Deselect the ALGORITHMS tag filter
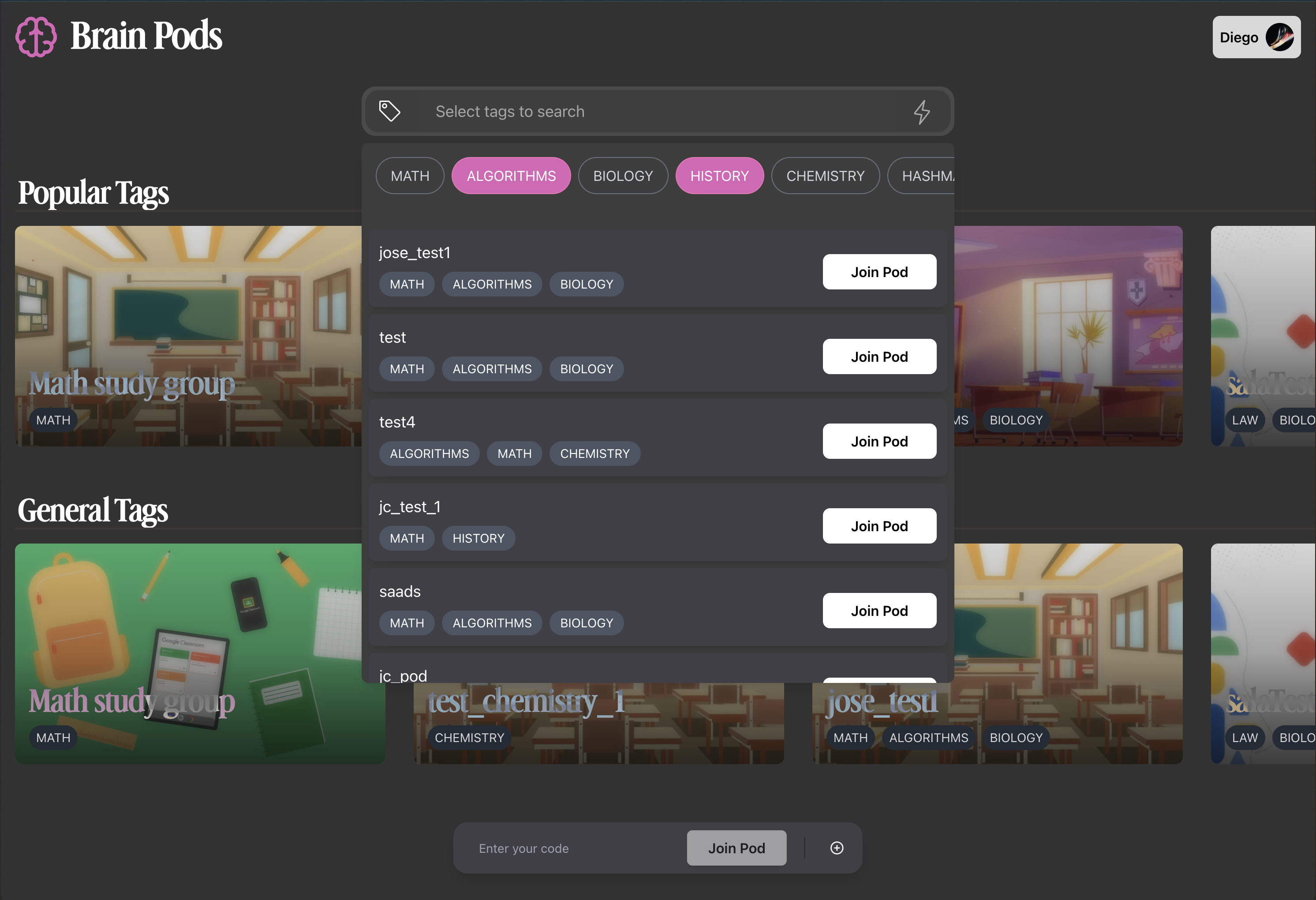Image resolution: width=1316 pixels, height=900 pixels. click(511, 176)
